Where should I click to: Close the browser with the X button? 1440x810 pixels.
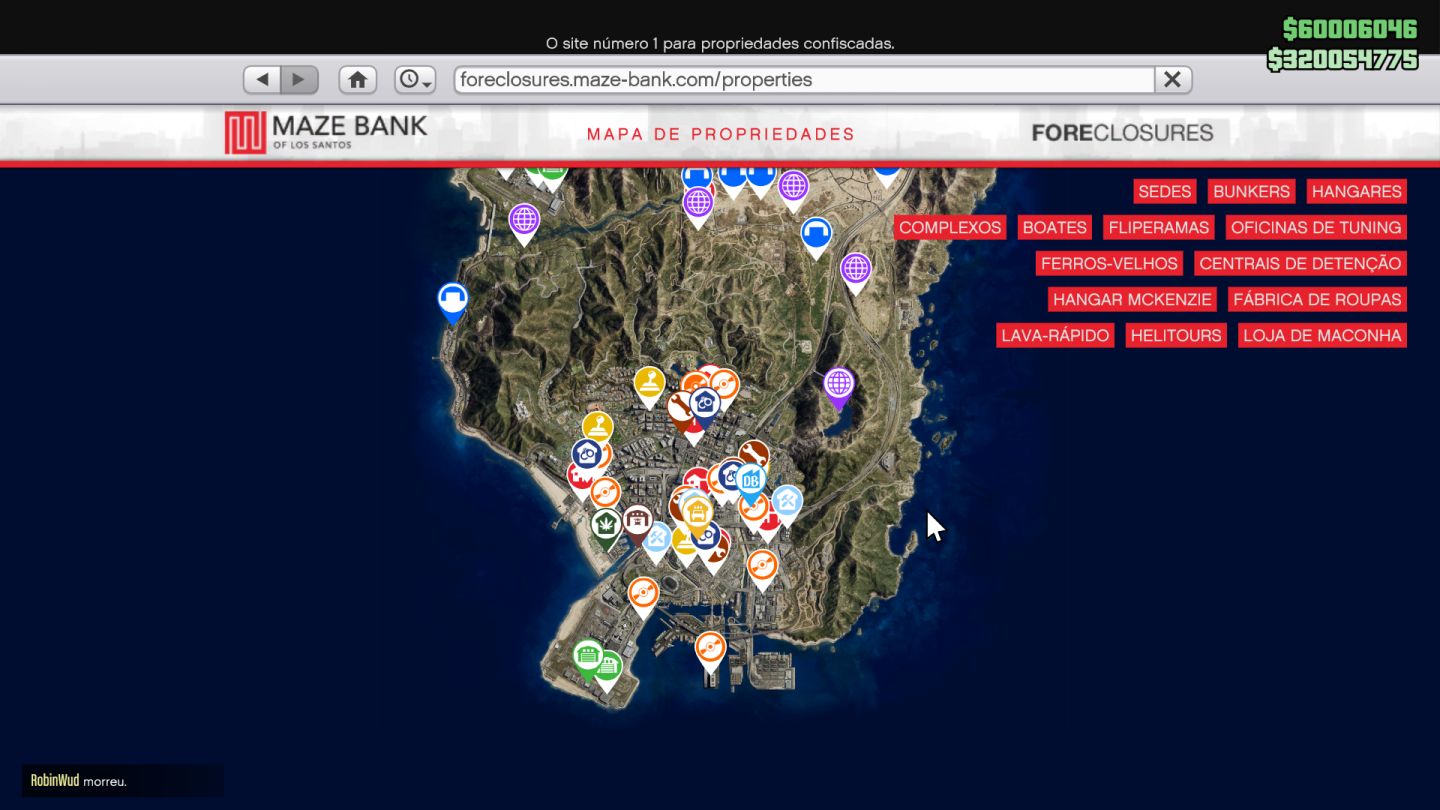[x=1173, y=79]
